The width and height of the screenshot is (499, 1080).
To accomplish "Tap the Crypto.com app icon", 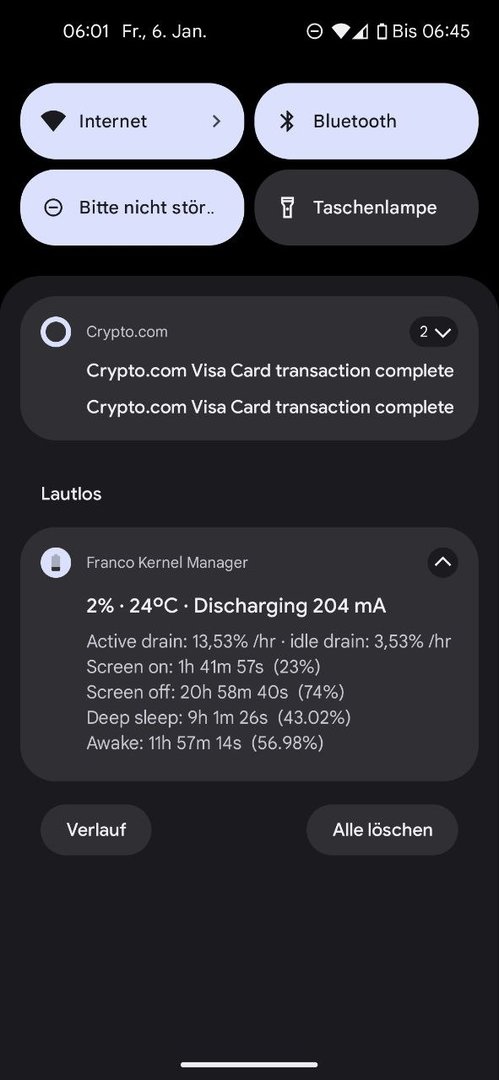I will pos(56,333).
